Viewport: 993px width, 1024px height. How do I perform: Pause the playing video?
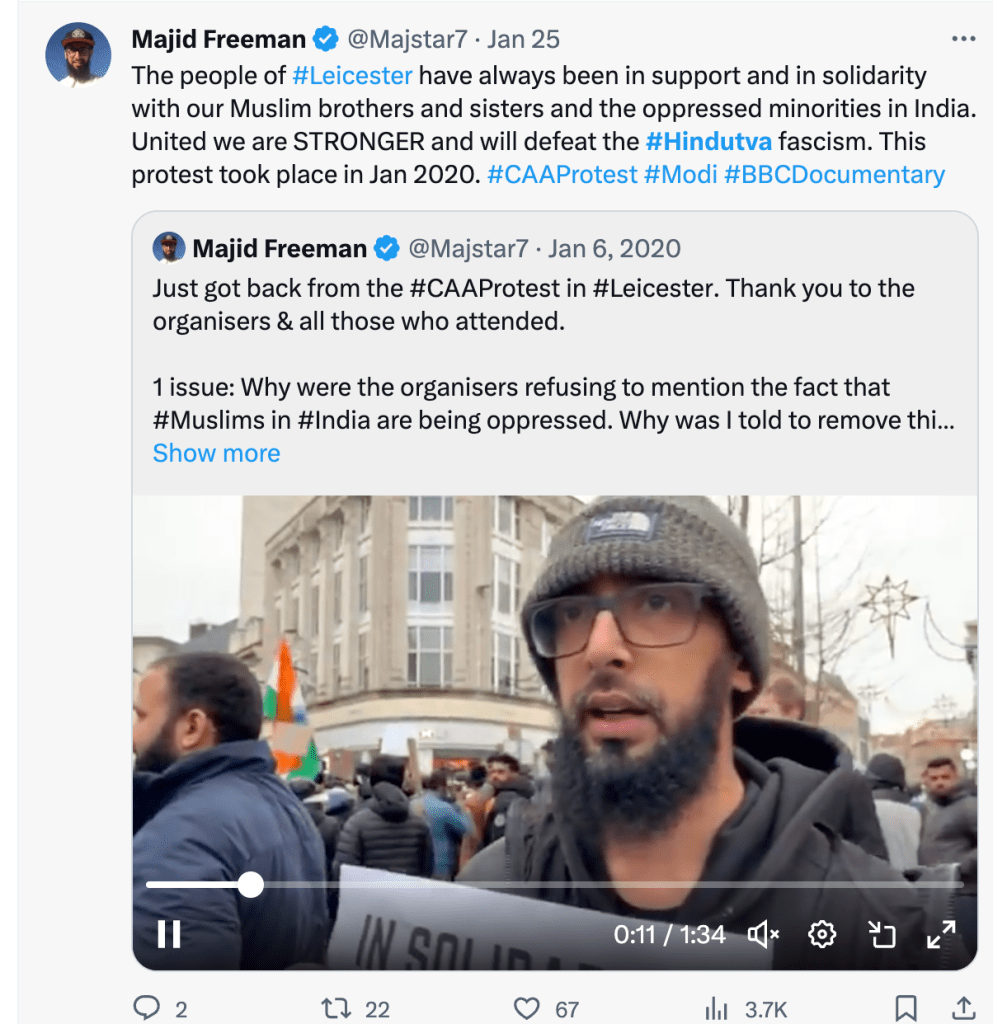coord(169,934)
